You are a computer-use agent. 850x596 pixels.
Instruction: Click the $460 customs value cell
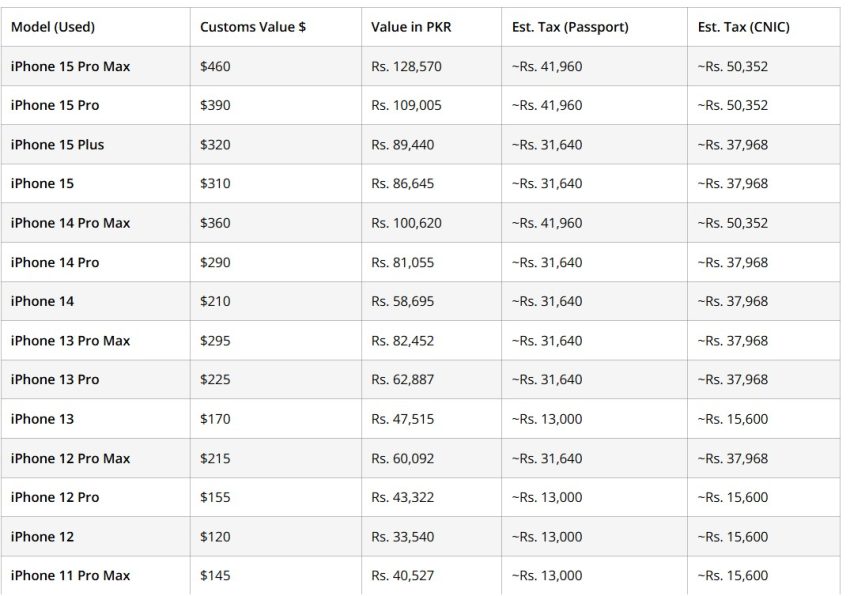pyautogui.click(x=215, y=66)
